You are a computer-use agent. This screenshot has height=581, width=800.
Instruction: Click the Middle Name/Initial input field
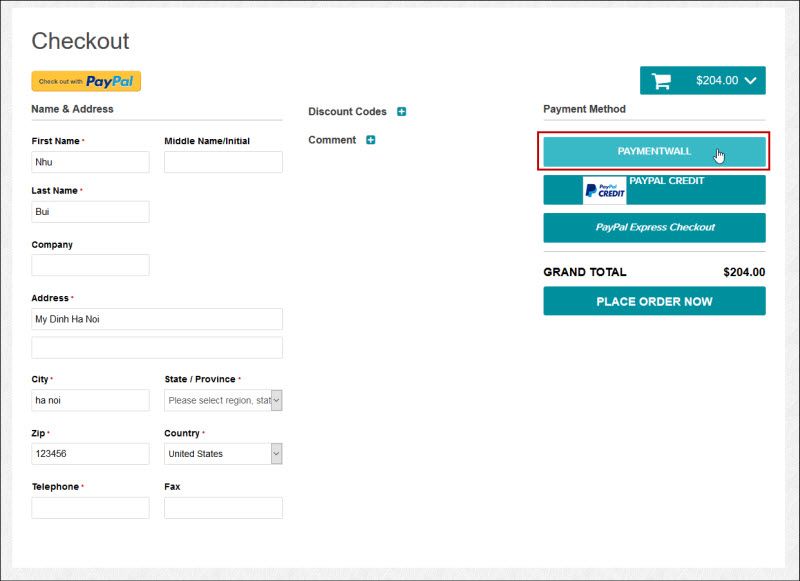coord(223,162)
